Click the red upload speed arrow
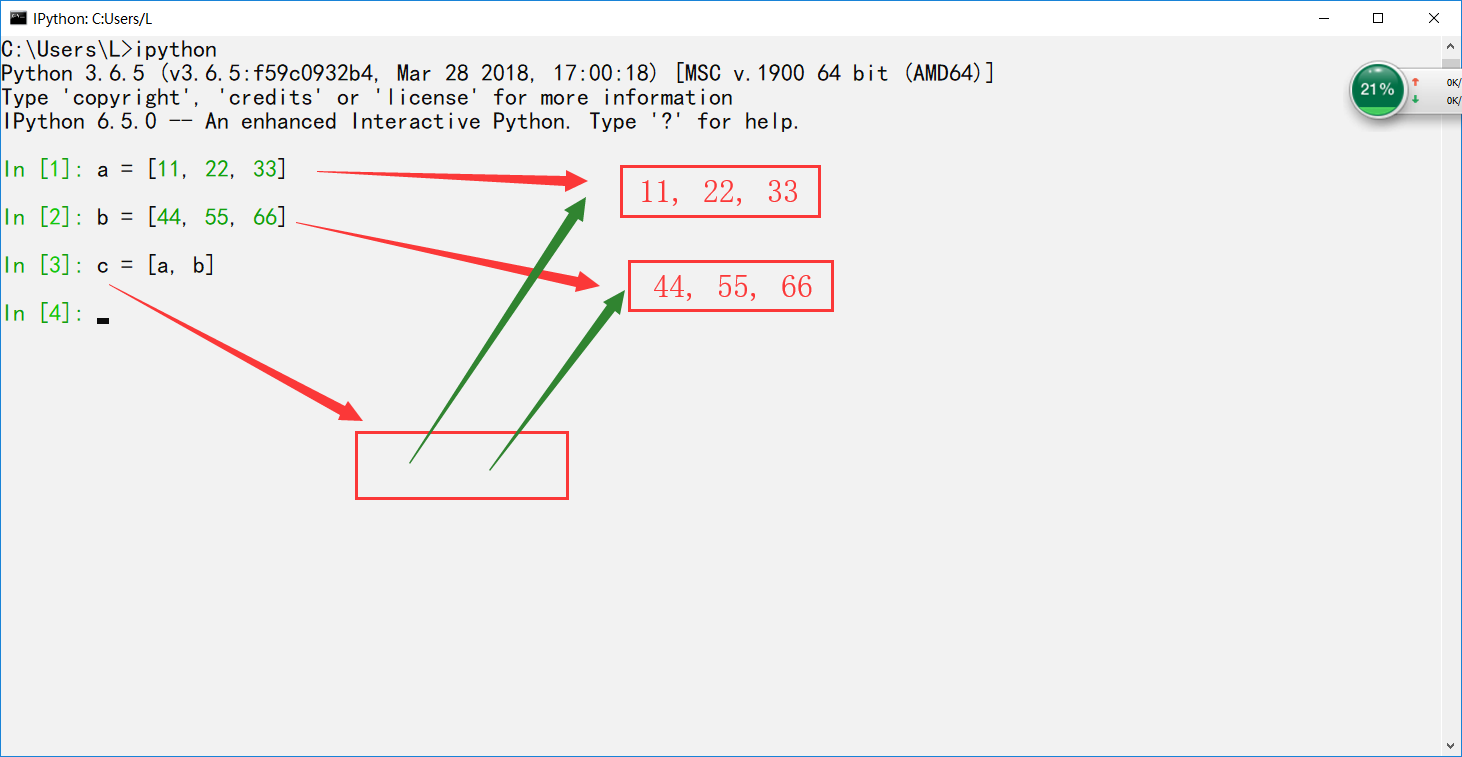 [x=1415, y=83]
